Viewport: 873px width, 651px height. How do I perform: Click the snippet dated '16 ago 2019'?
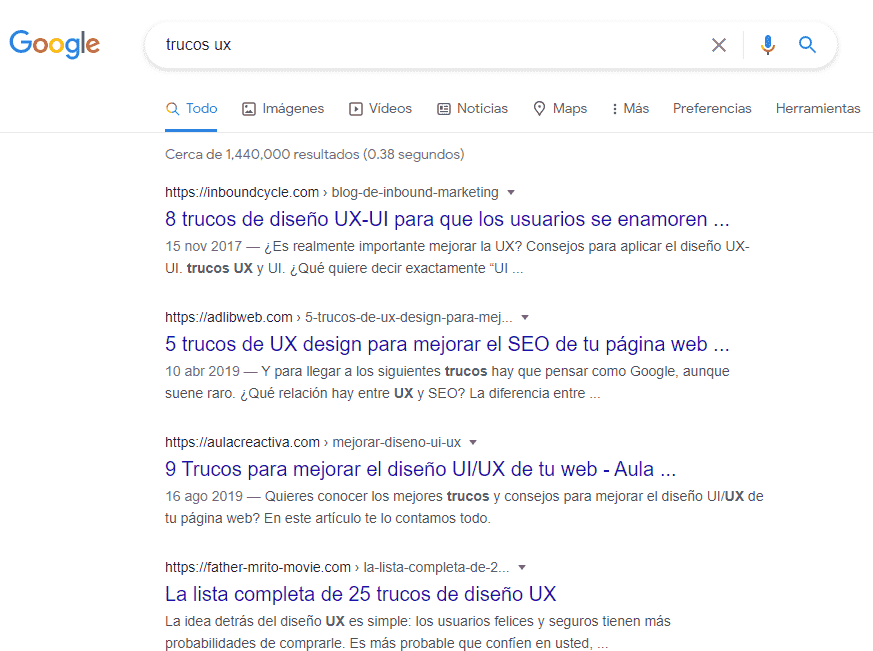pos(464,507)
